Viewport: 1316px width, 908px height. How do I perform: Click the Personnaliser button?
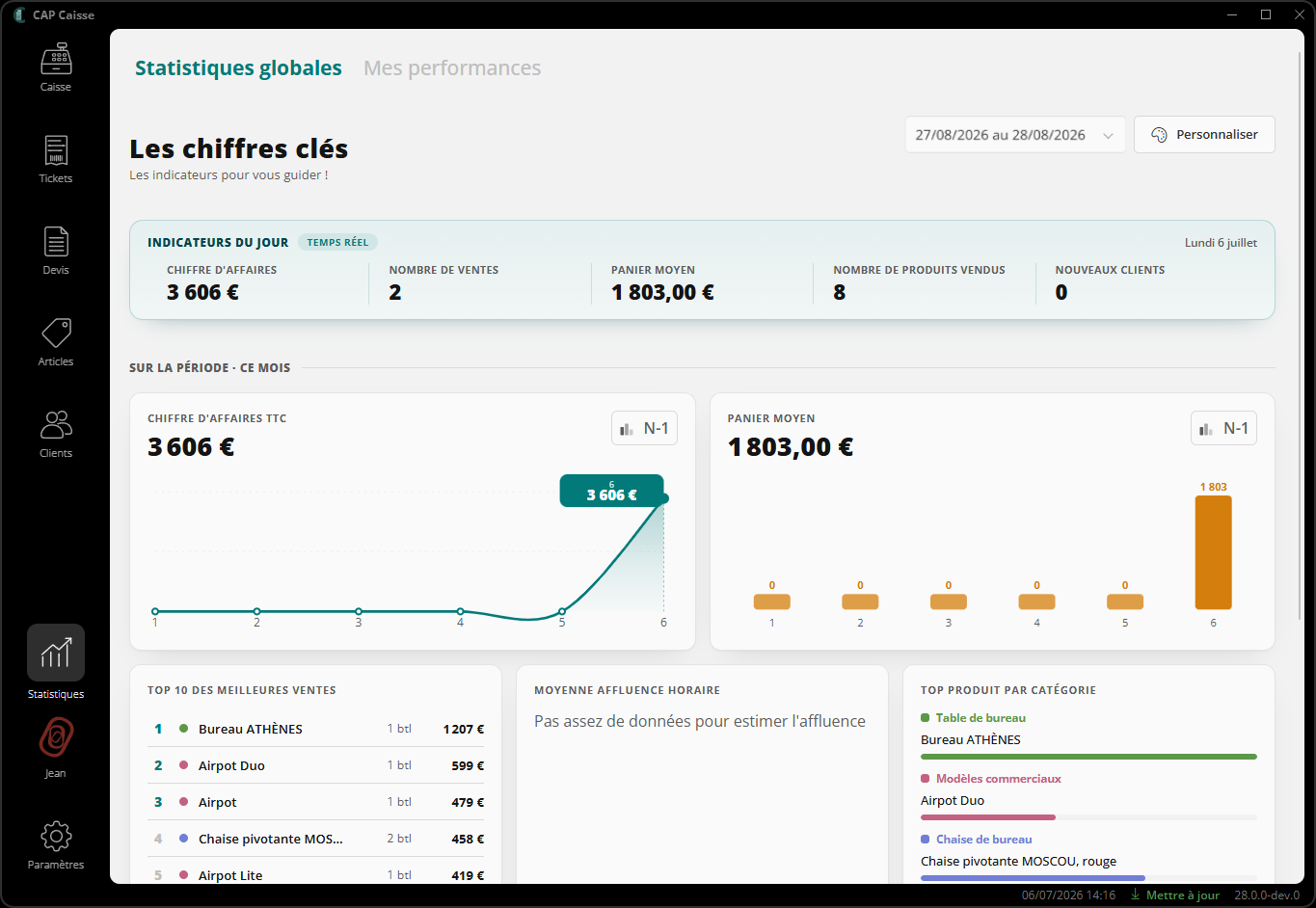[1204, 135]
